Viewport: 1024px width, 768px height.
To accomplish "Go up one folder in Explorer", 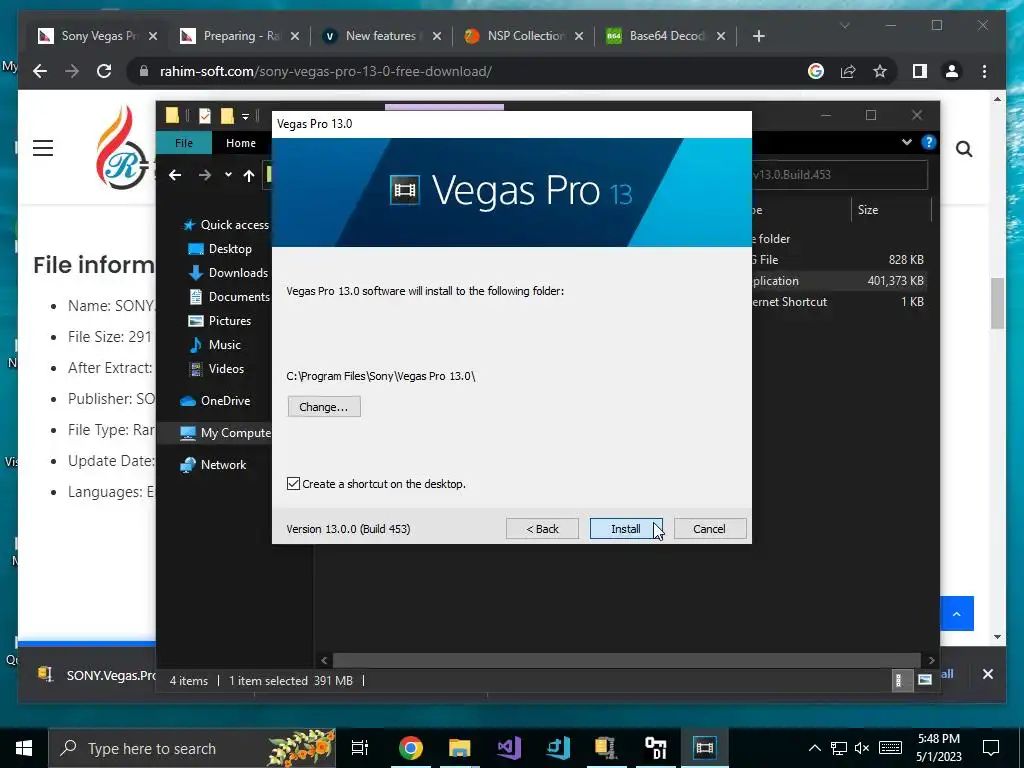I will click(x=249, y=175).
